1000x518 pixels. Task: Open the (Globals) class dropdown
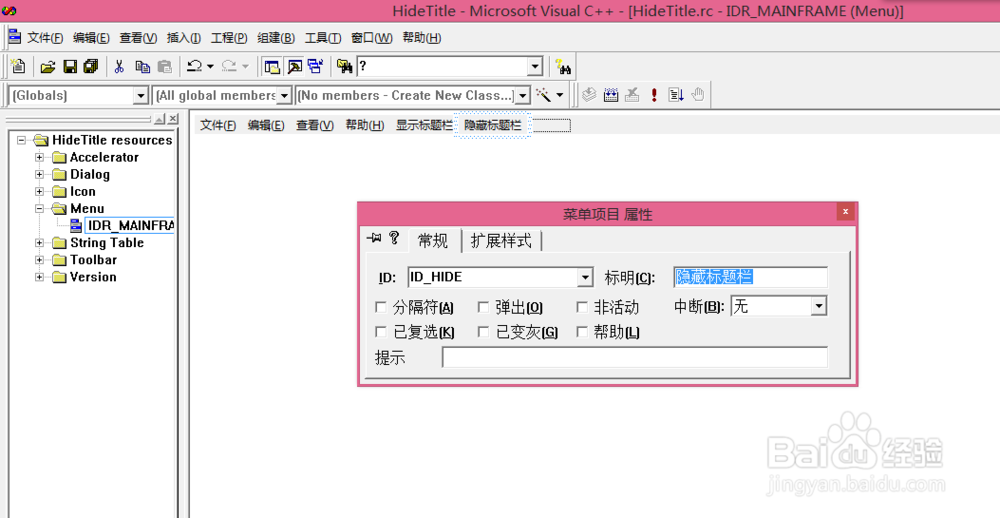pos(141,96)
